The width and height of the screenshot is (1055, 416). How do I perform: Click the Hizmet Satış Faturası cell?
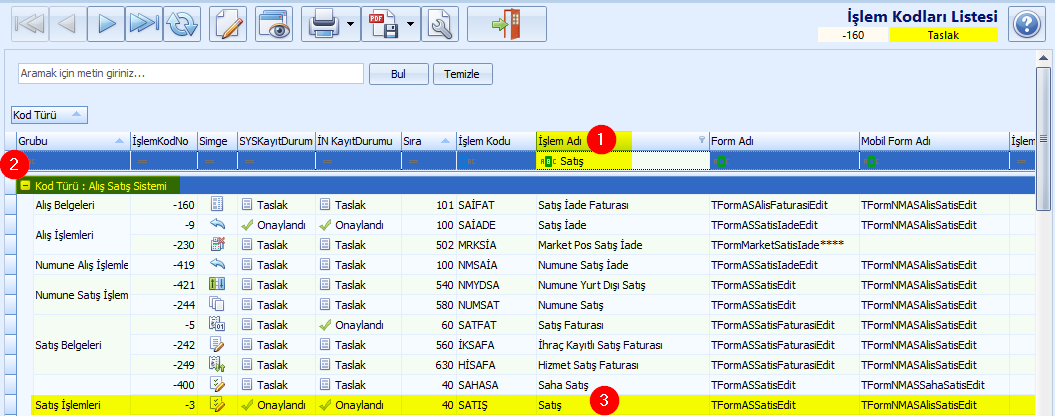(623, 366)
